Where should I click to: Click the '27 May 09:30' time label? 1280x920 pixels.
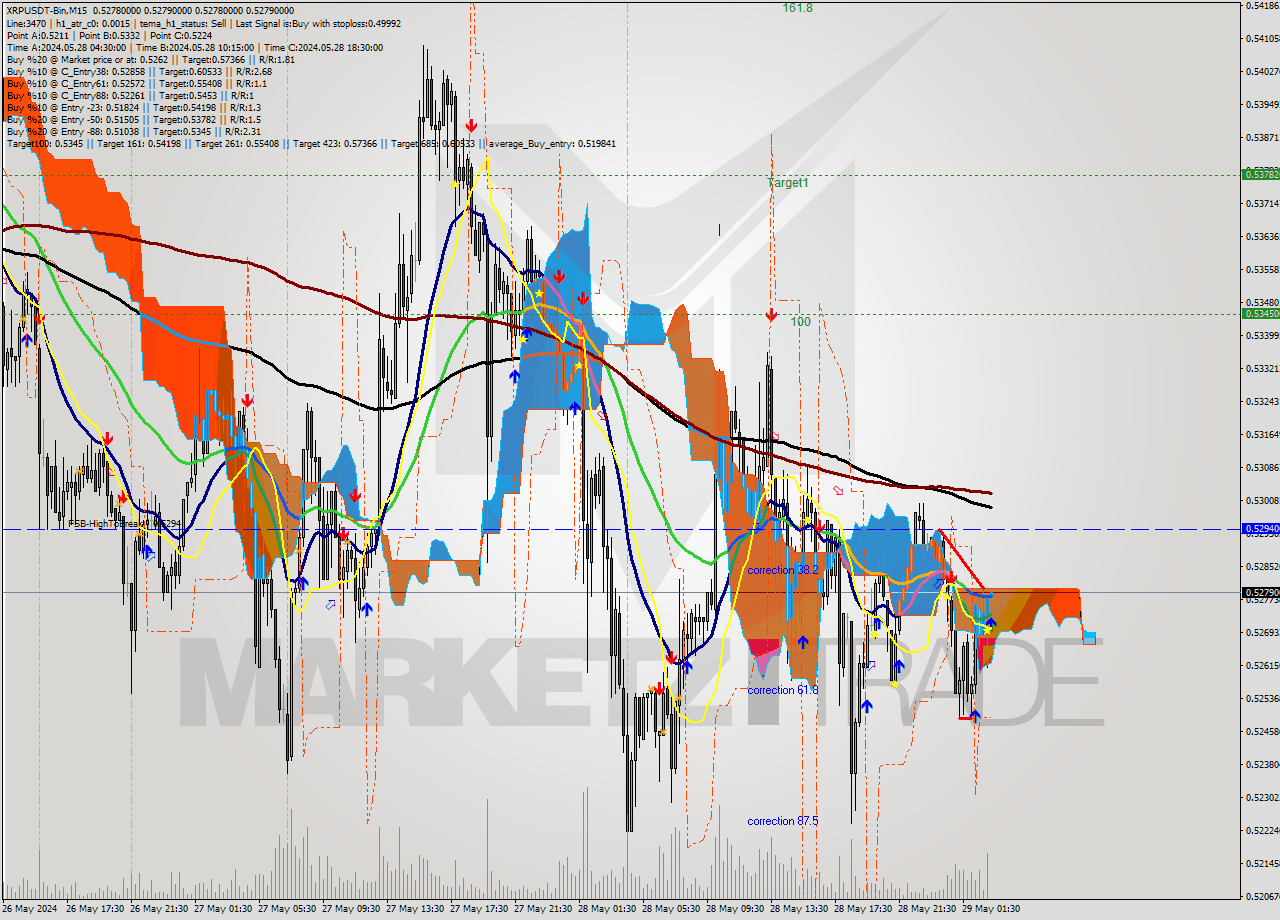coord(352,909)
